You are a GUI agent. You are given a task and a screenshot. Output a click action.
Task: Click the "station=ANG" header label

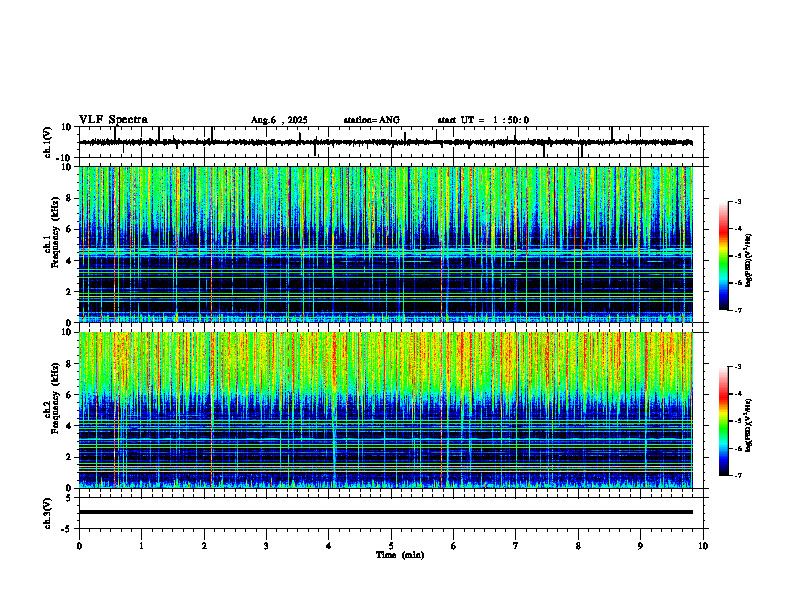pyautogui.click(x=372, y=120)
